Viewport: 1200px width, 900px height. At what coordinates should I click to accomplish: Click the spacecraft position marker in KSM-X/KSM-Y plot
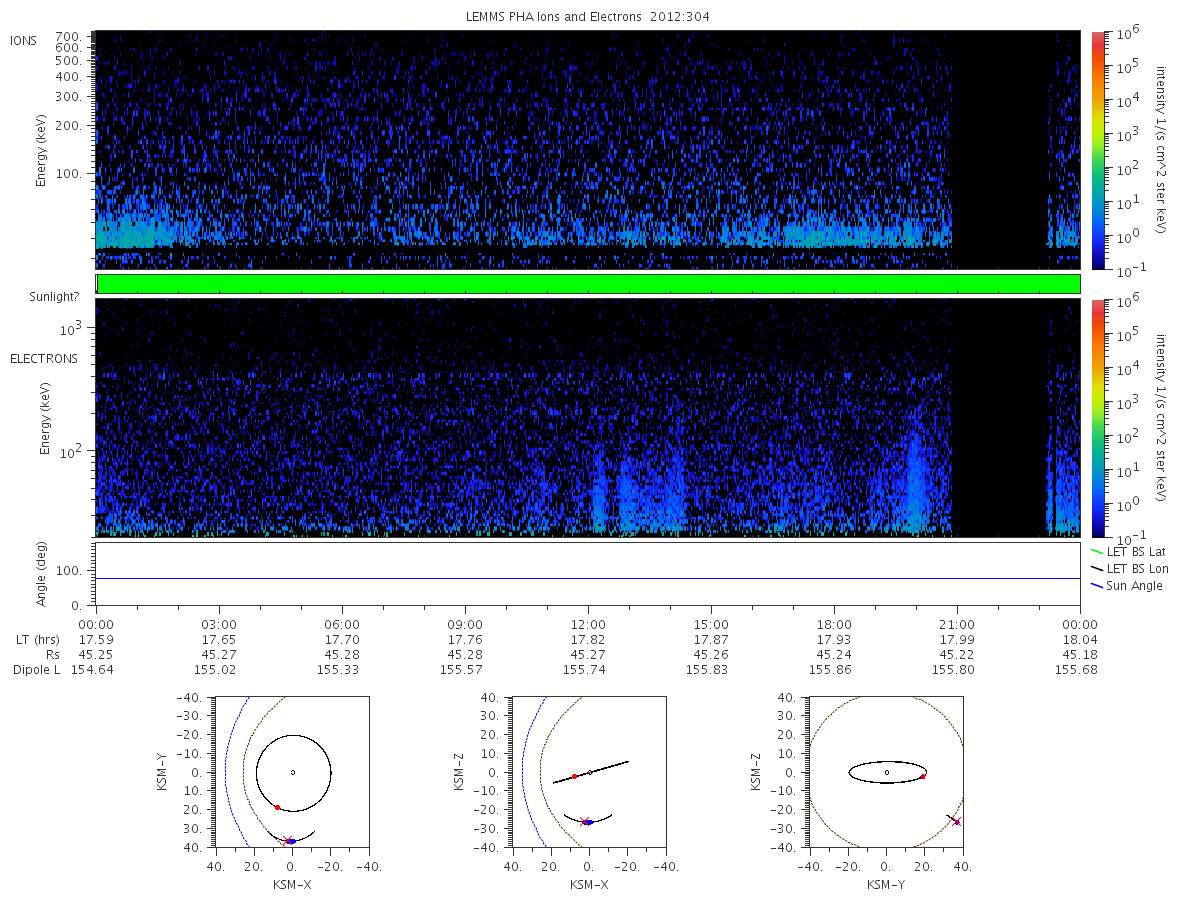(288, 840)
